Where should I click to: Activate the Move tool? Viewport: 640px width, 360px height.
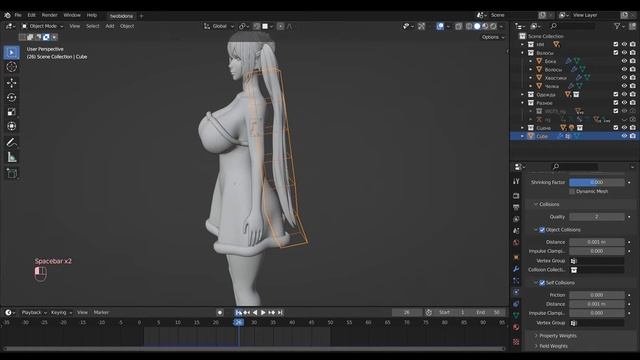(x=11, y=83)
